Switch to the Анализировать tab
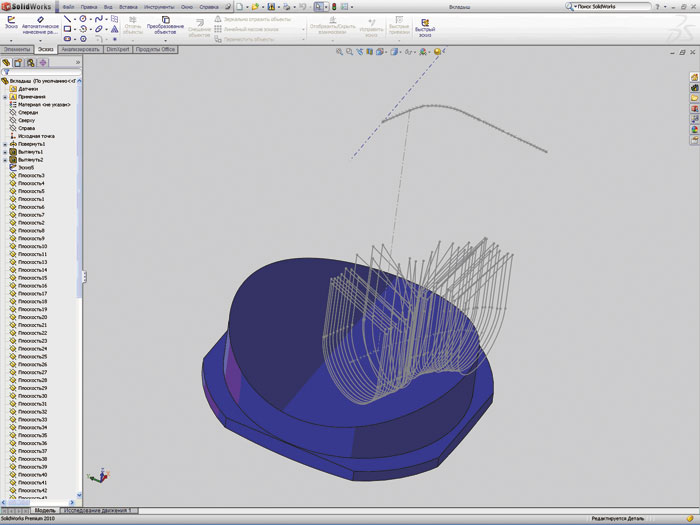 pos(79,48)
